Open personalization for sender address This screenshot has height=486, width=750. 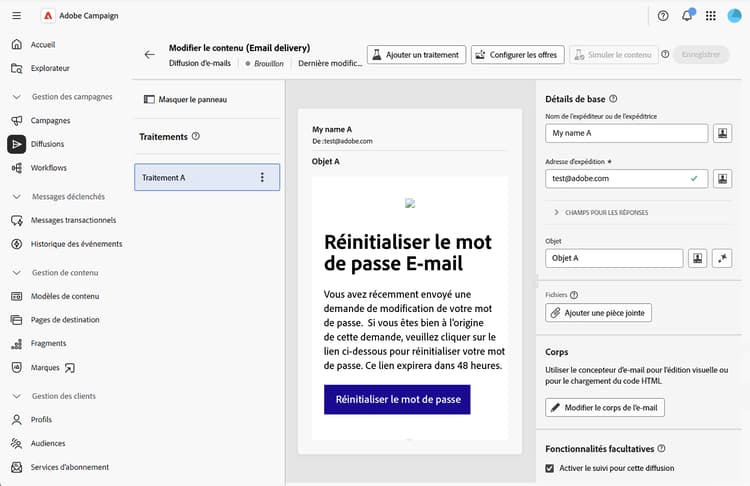coord(723,178)
